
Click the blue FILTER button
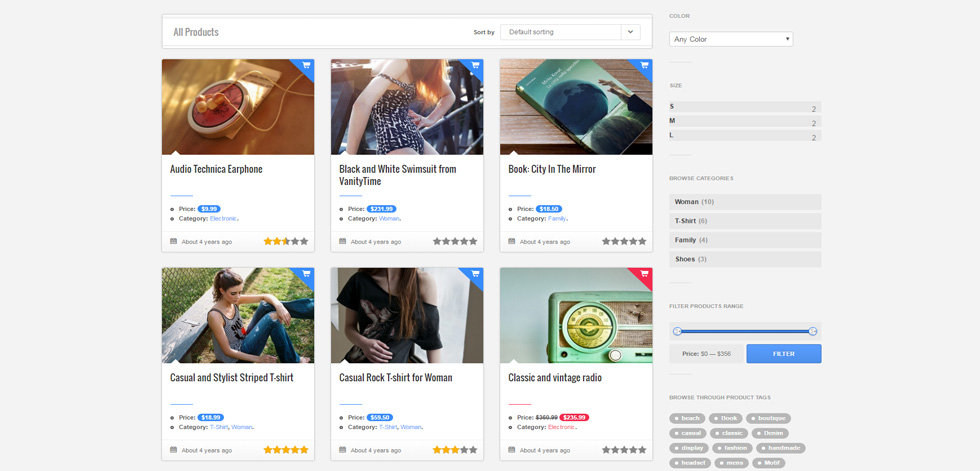click(x=784, y=354)
